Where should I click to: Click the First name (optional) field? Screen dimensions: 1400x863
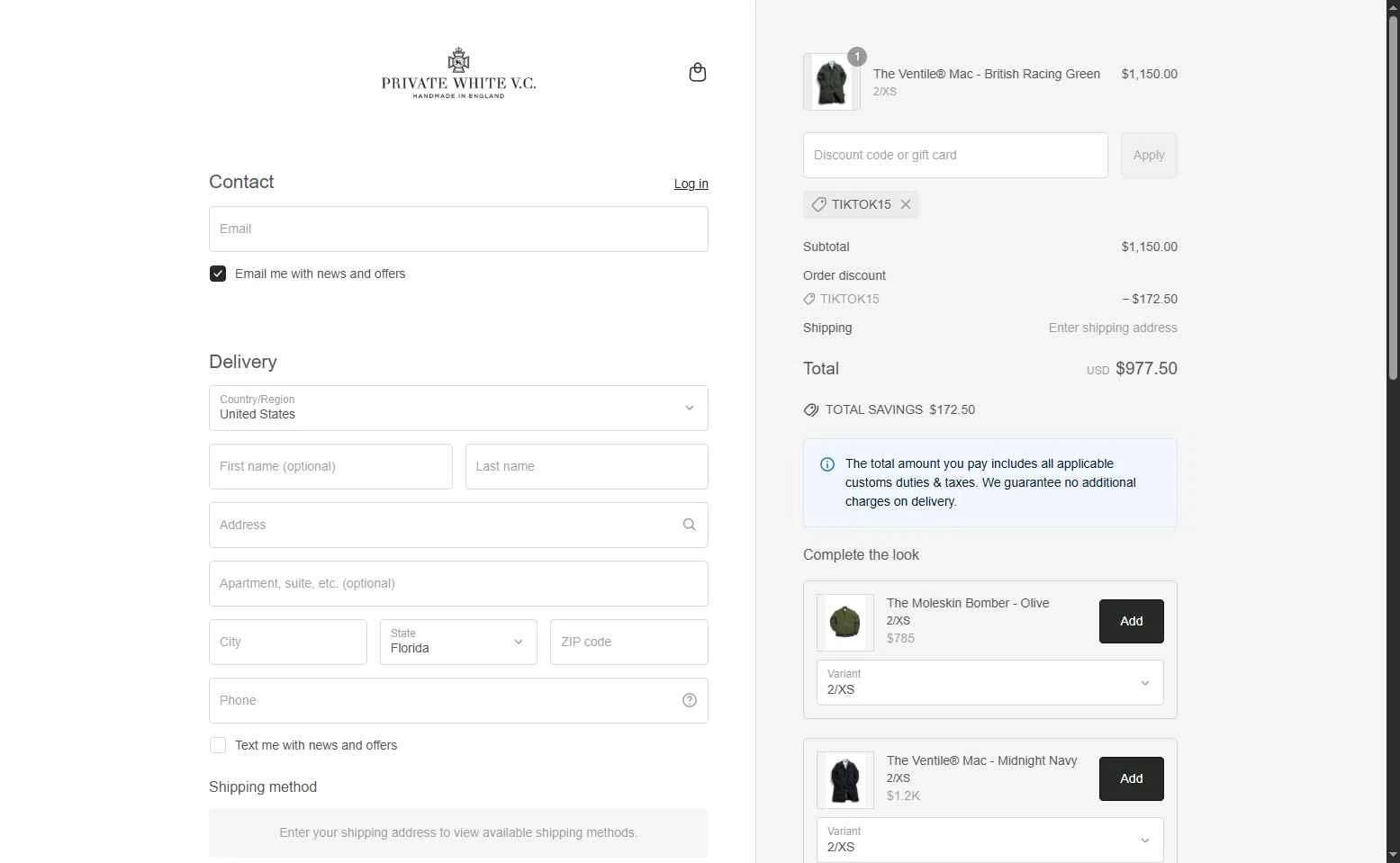(330, 466)
